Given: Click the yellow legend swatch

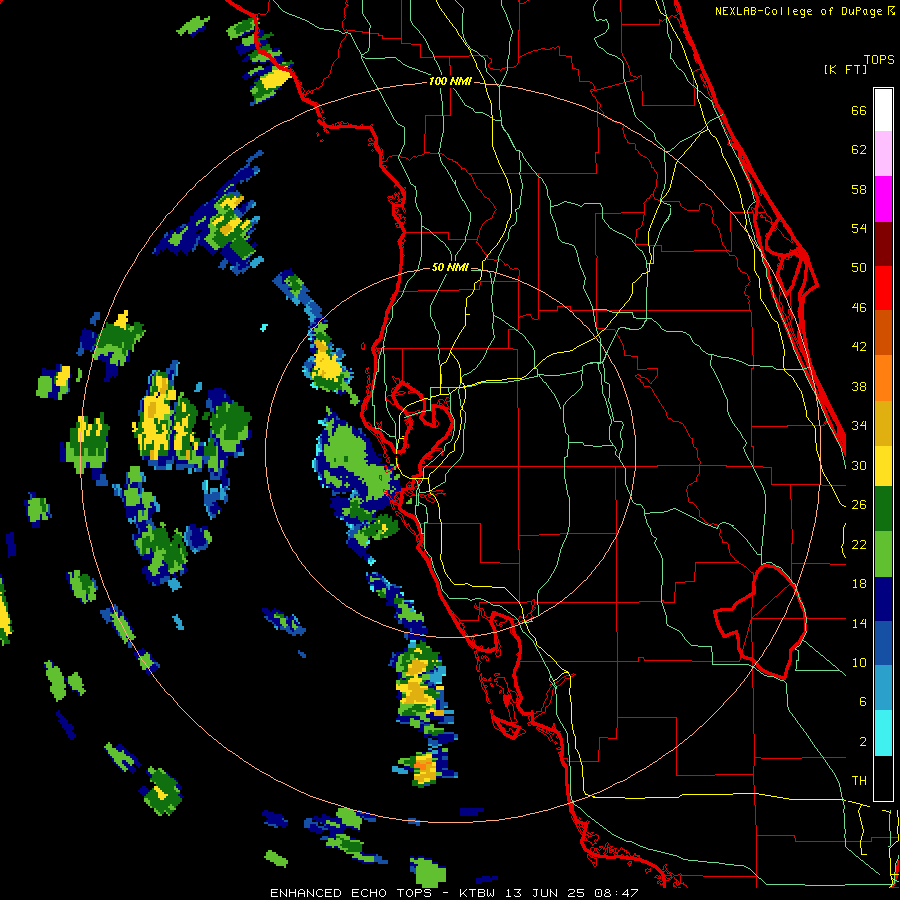Looking at the screenshot, I should click(883, 466).
